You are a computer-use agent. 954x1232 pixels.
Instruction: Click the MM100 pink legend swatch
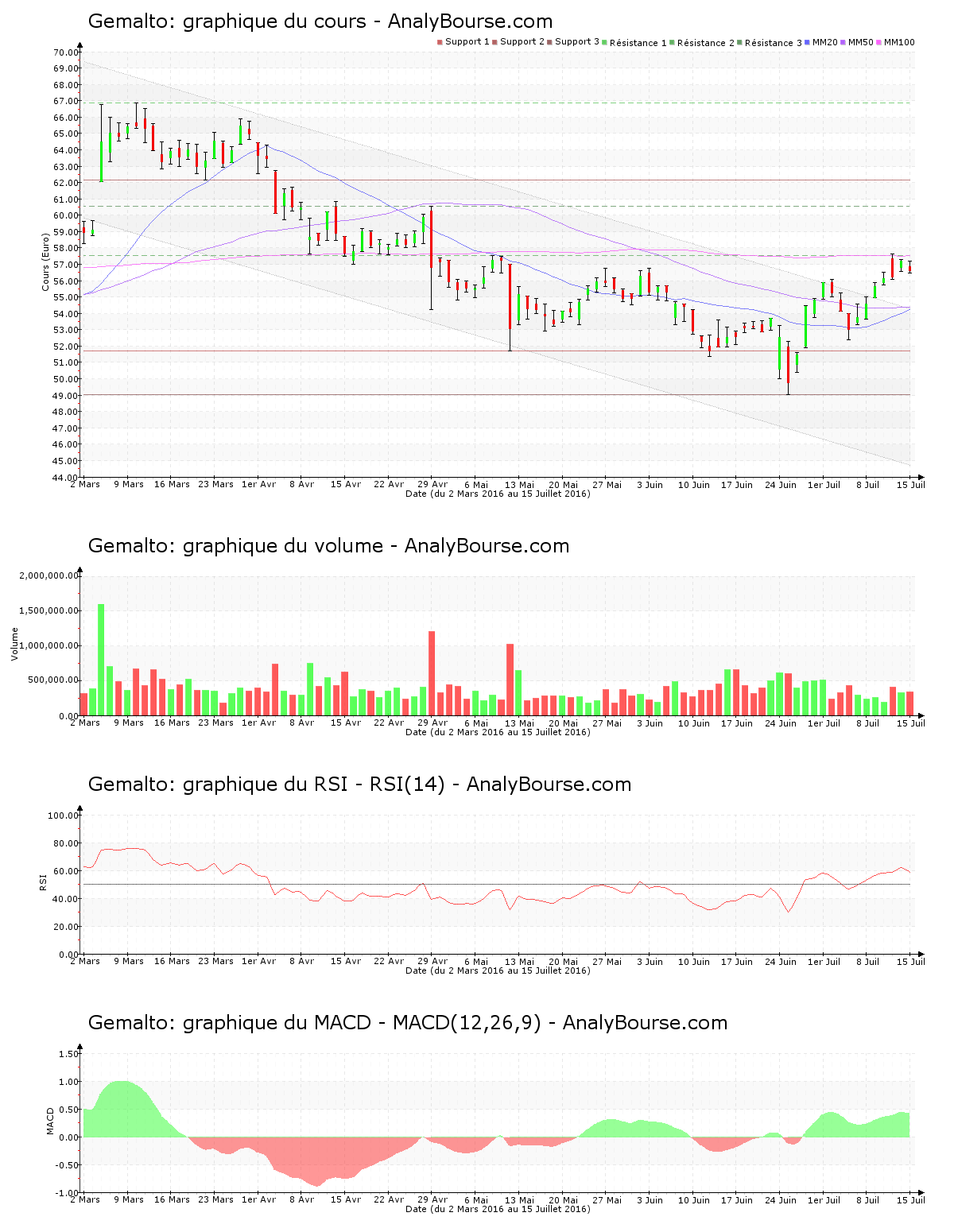point(879,42)
